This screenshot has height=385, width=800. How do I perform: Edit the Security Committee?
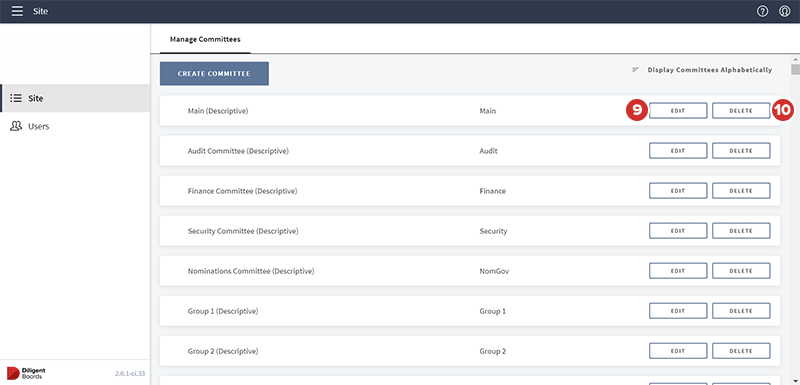click(x=678, y=230)
